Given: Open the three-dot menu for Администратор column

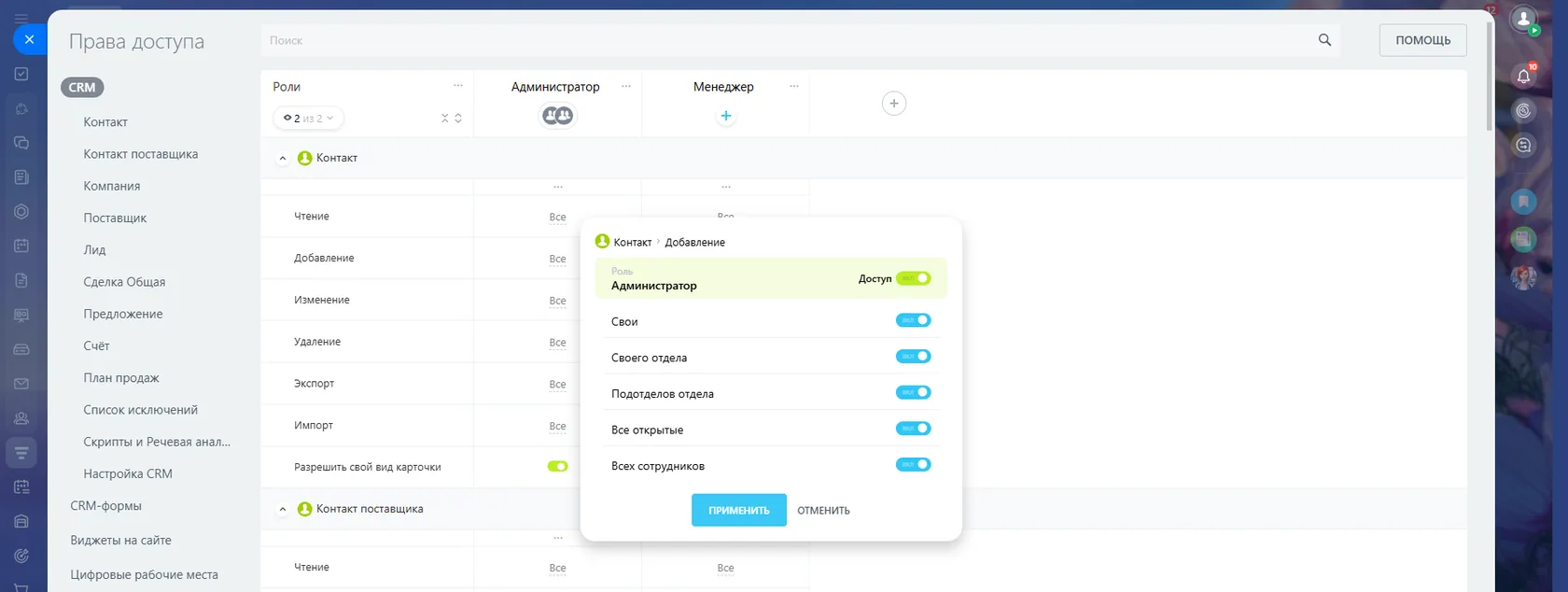Looking at the screenshot, I should point(626,86).
